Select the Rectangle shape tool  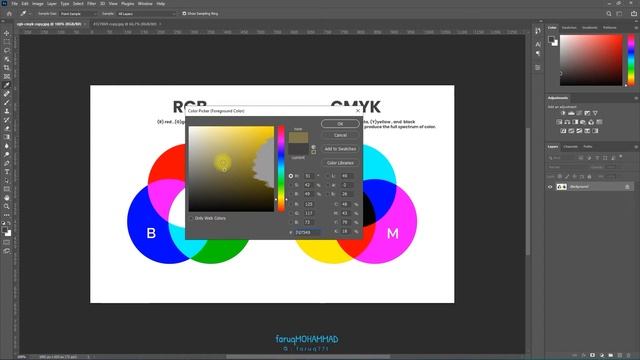pyautogui.click(x=7, y=189)
